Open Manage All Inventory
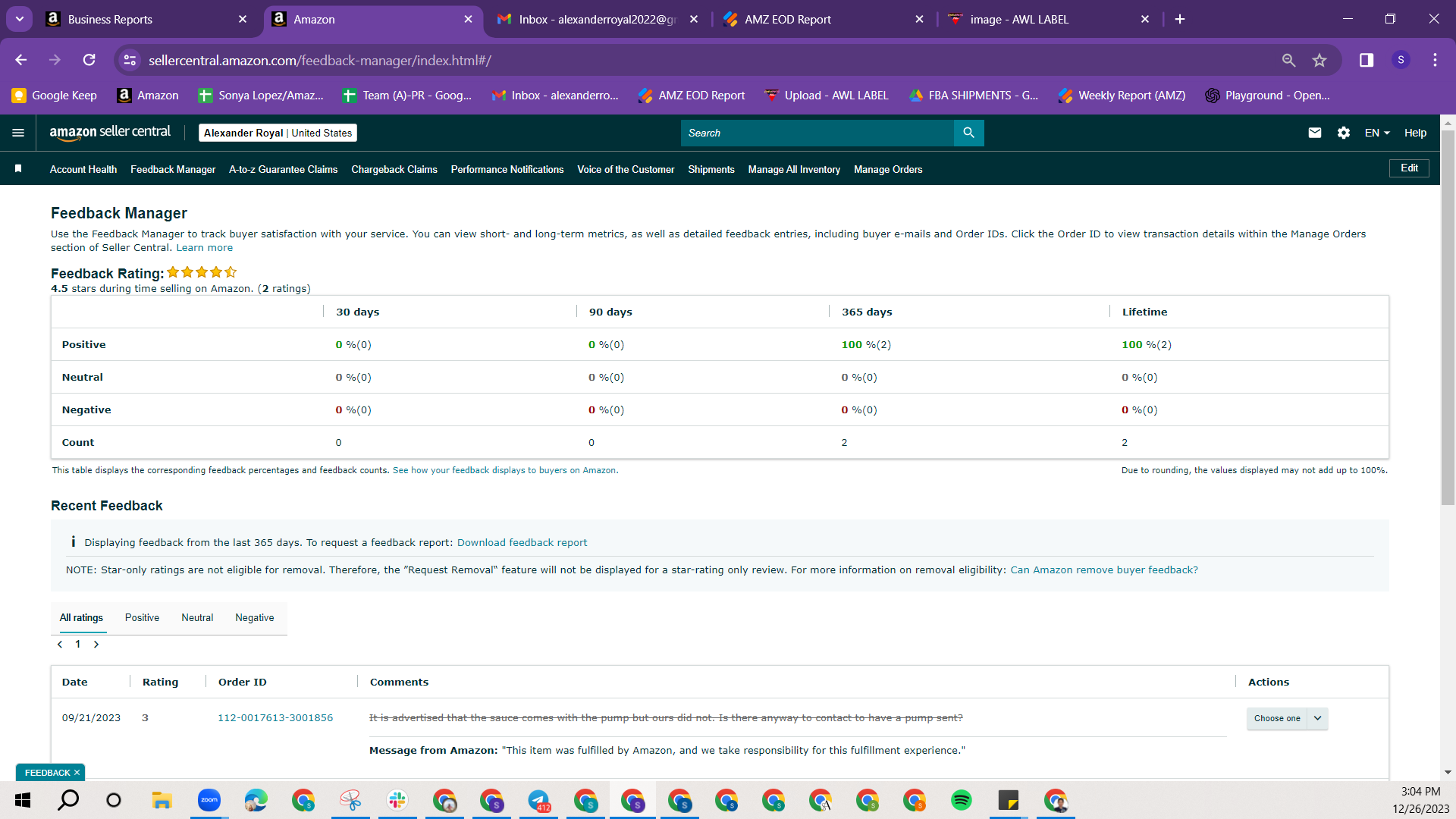The image size is (1456, 819). point(794,169)
